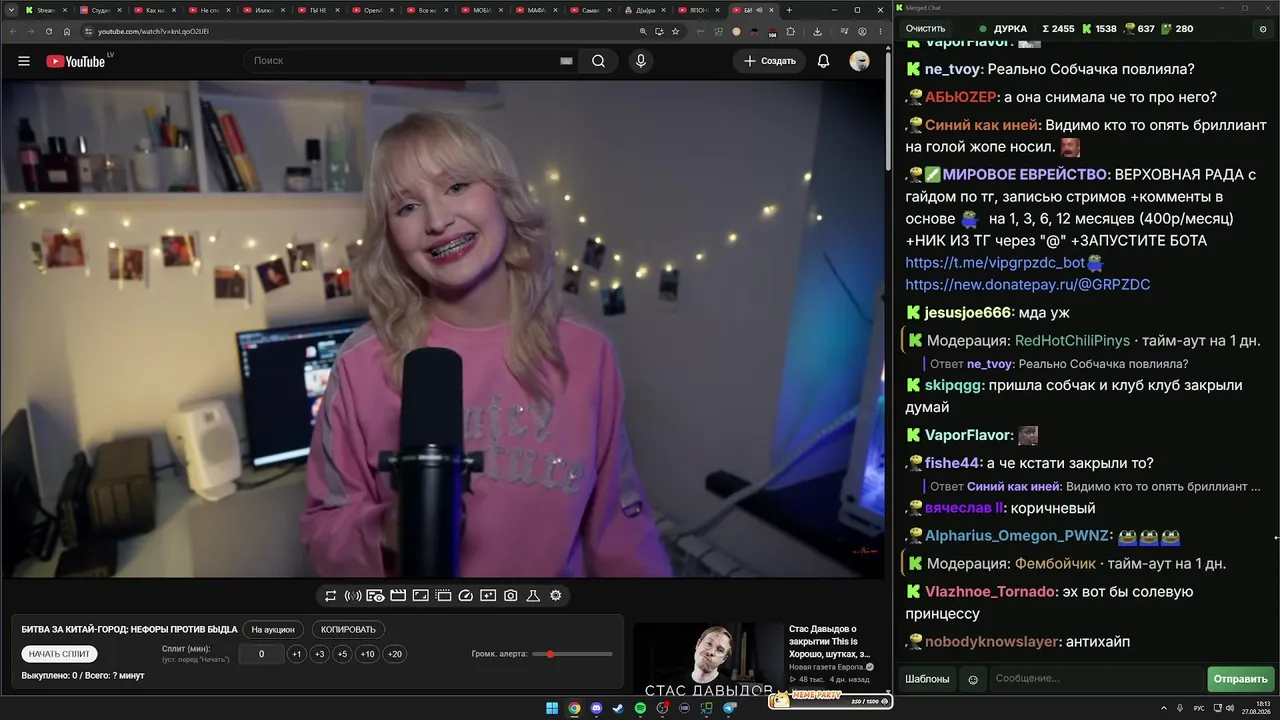Viewport: 1280px width, 720px height.
Task: Open Chrome from the taskbar
Action: [574, 708]
